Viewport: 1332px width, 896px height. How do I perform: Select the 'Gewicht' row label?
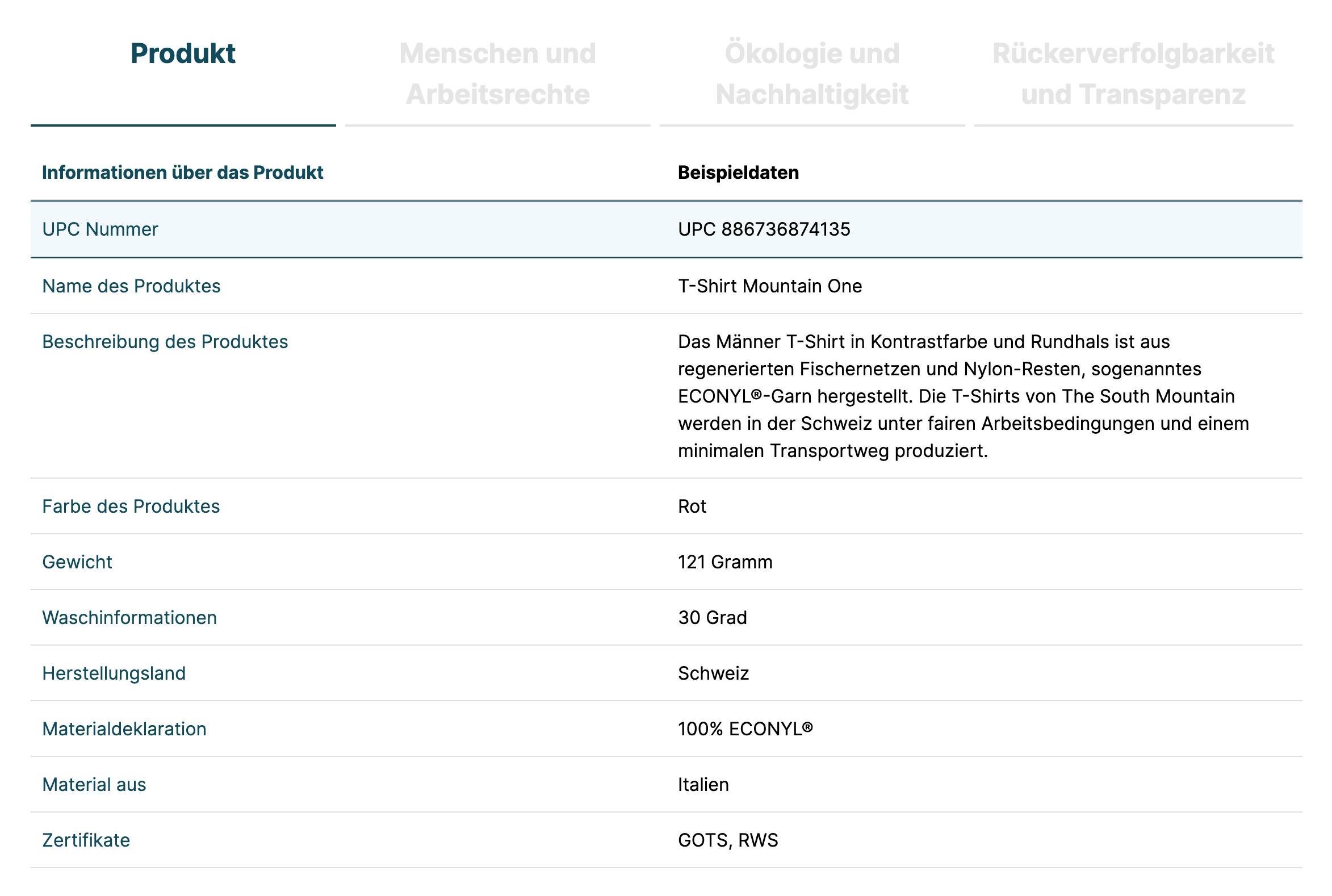77,562
